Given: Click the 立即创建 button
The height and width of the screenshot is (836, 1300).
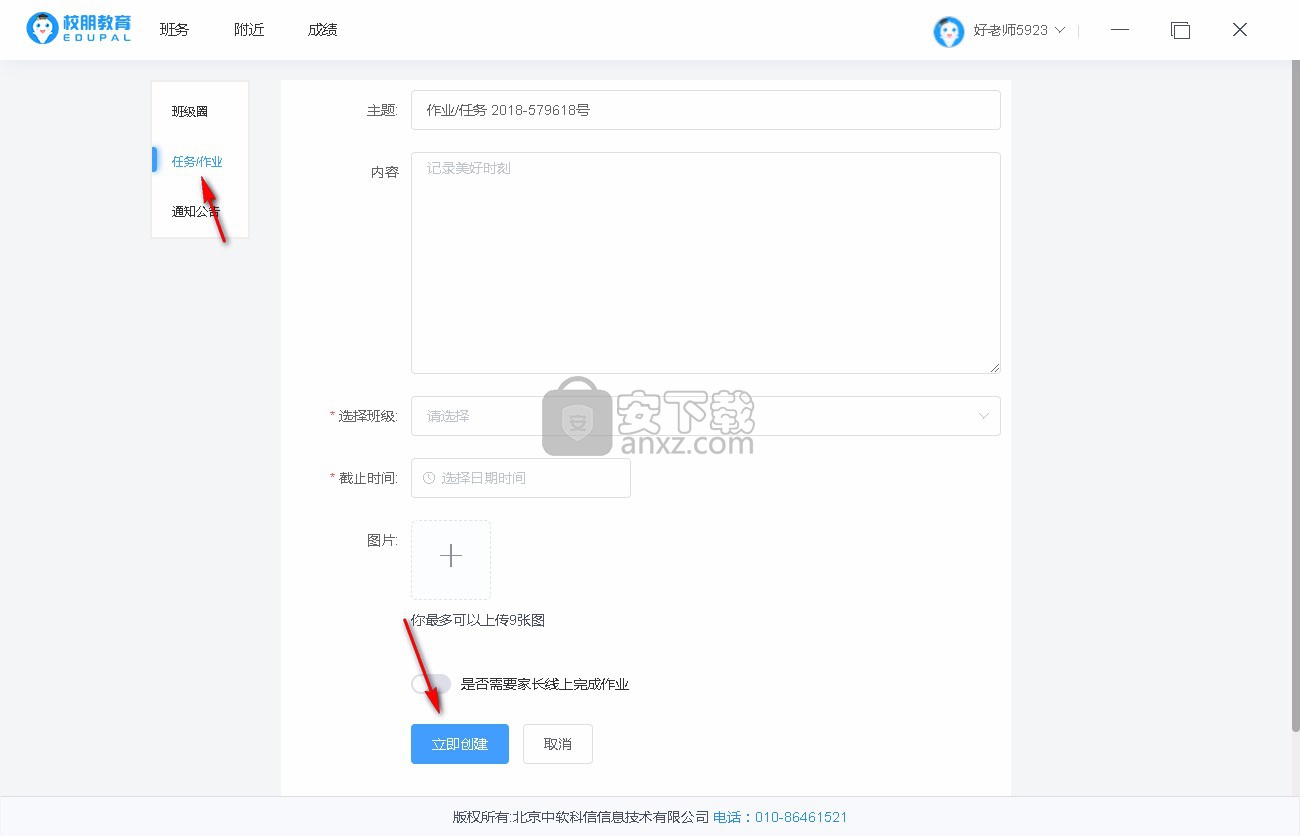Looking at the screenshot, I should pyautogui.click(x=460, y=744).
